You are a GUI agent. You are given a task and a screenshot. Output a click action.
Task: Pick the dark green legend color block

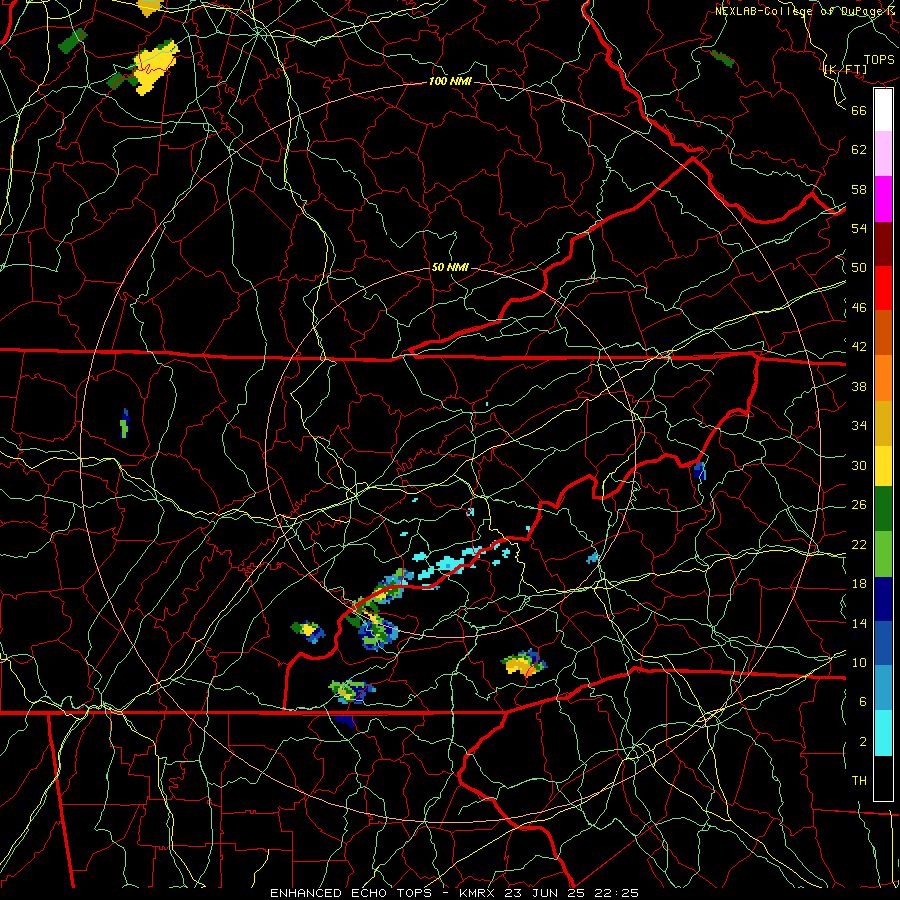(x=883, y=509)
